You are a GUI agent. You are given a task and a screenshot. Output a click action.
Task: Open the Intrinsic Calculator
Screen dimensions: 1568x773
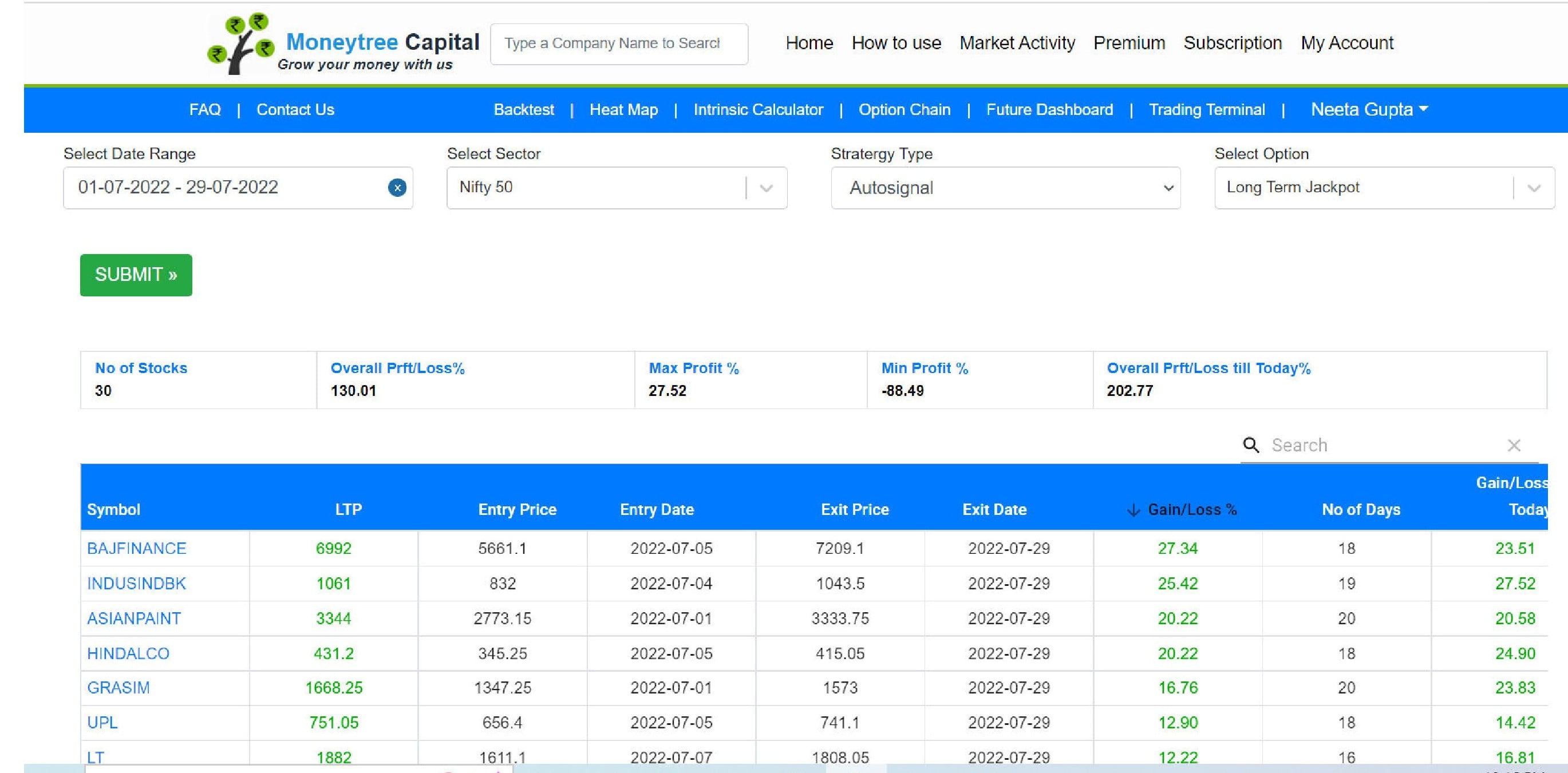pyautogui.click(x=758, y=109)
